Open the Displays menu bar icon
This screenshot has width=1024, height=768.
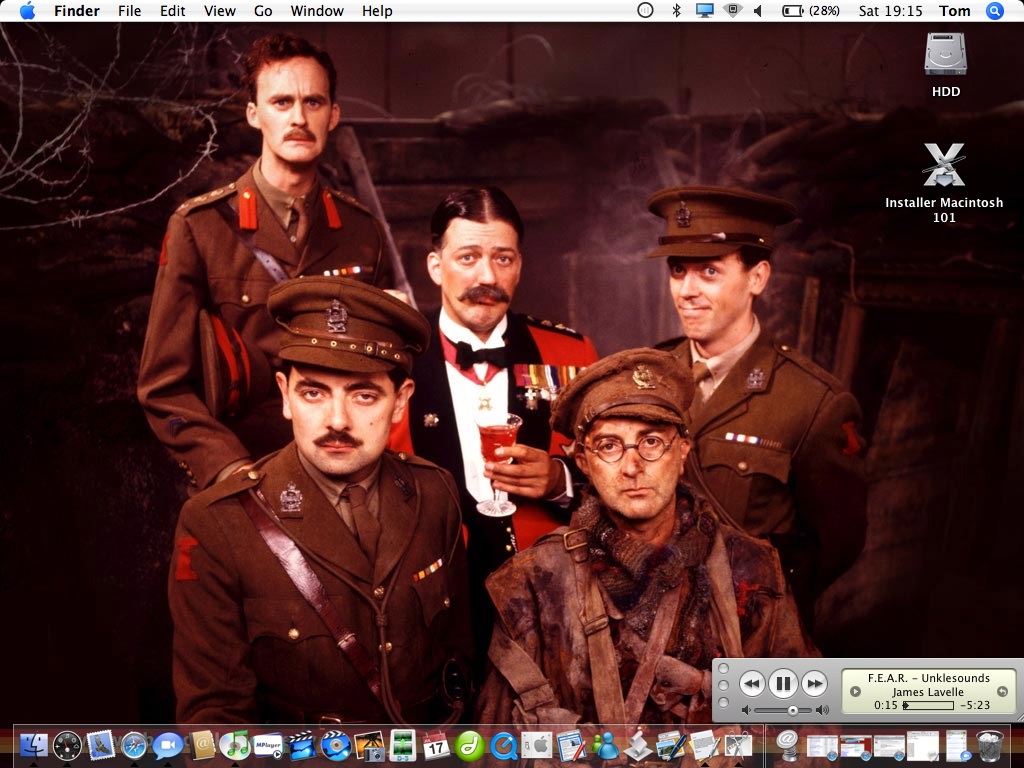tap(704, 10)
